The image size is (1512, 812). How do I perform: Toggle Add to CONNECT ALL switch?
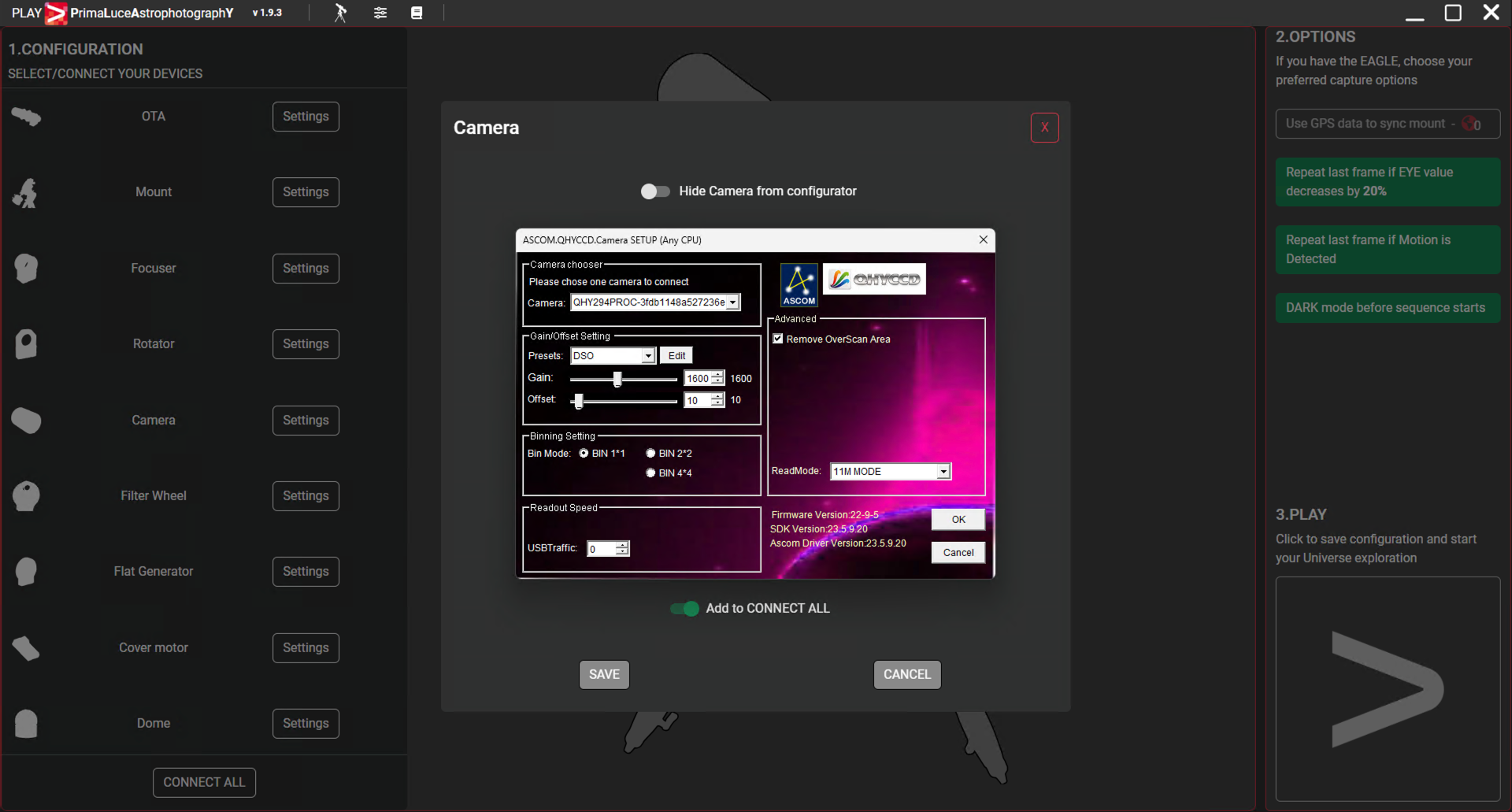click(684, 609)
